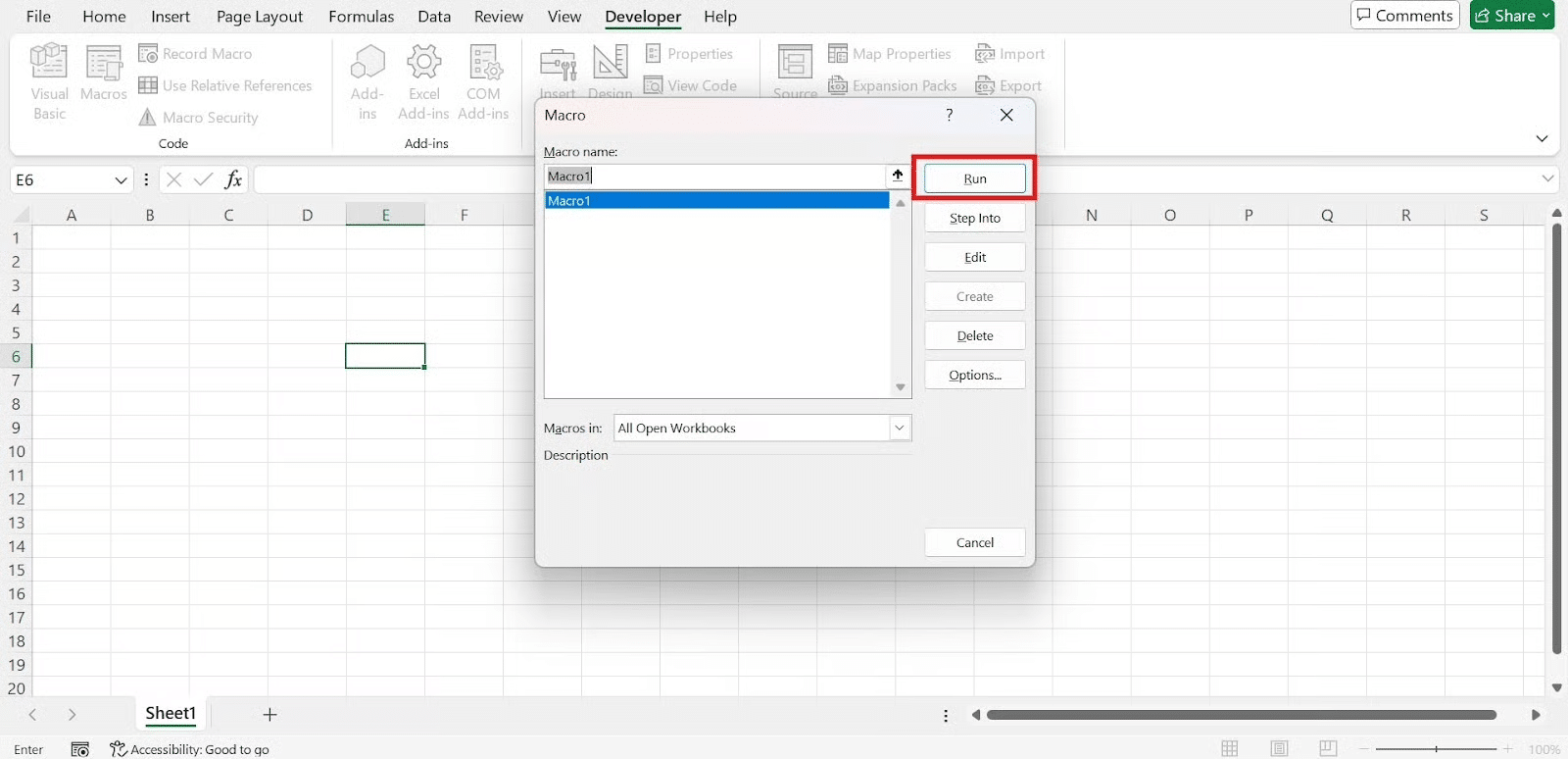Click Export XML data
Screen dimensions: 1568x759
coord(1008,85)
